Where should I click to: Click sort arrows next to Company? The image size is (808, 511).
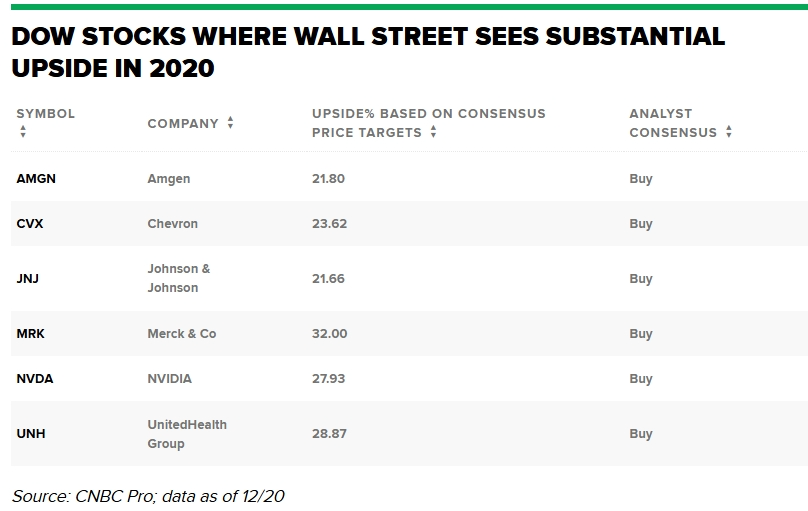click(x=230, y=123)
